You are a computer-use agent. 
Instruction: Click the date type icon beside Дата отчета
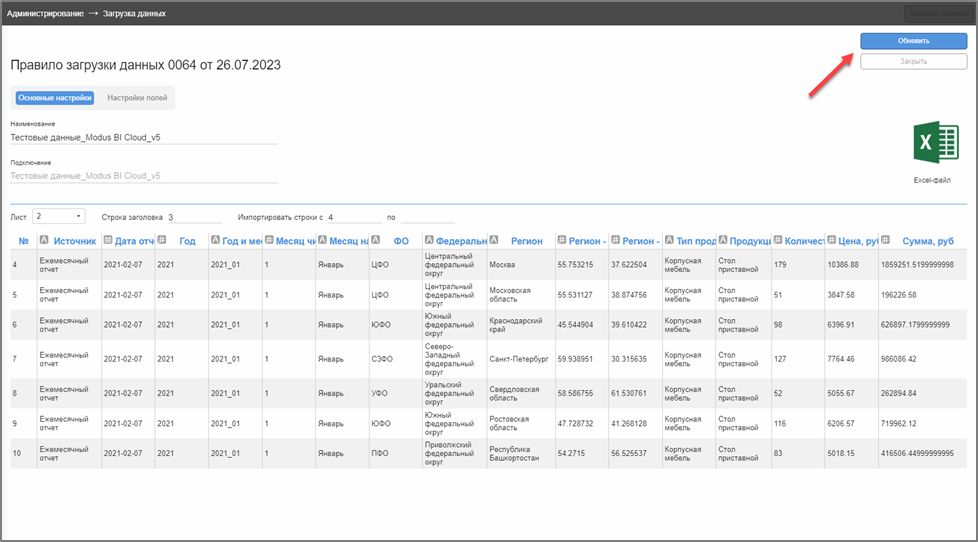(108, 240)
